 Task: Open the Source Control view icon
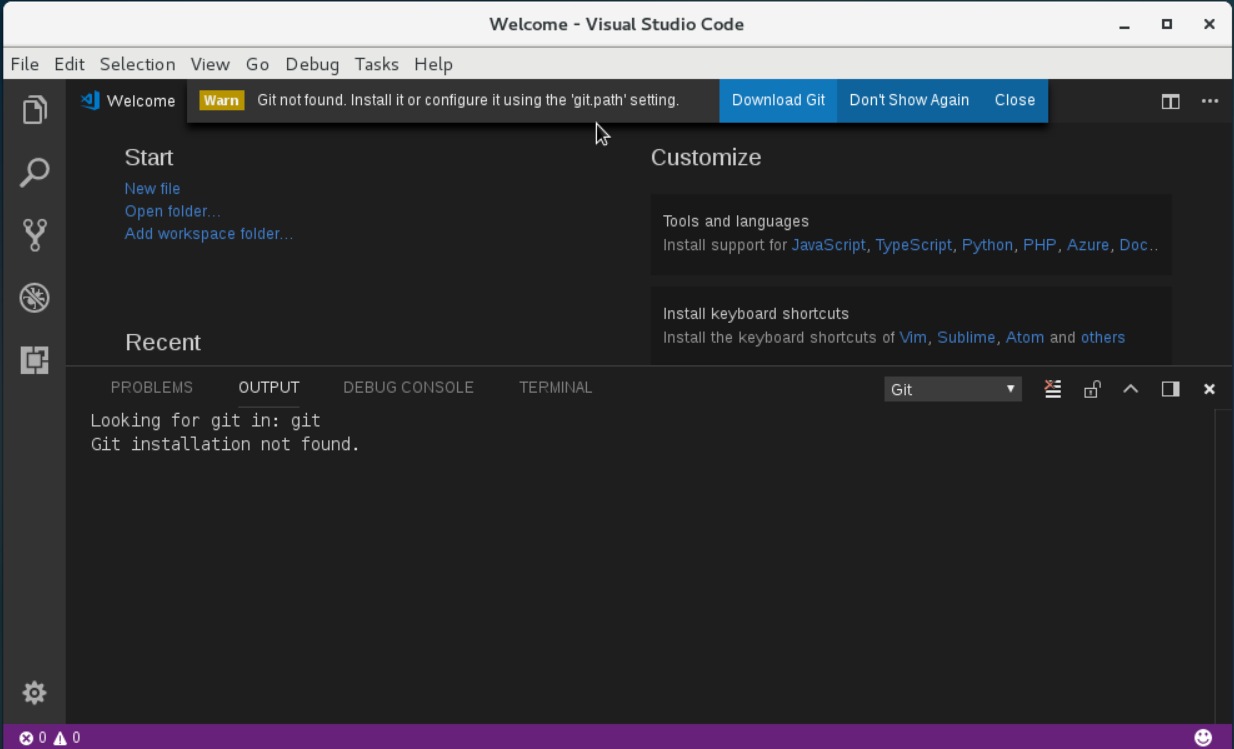point(34,235)
